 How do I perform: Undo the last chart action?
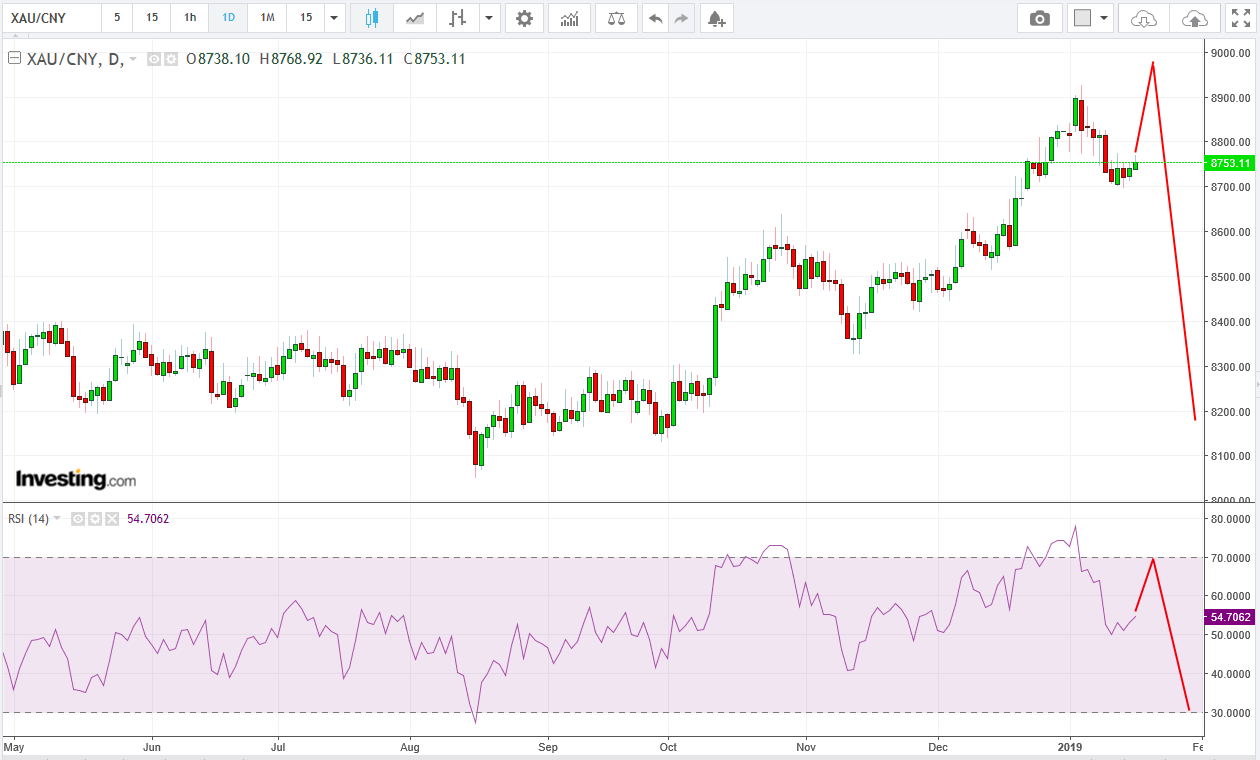(655, 18)
